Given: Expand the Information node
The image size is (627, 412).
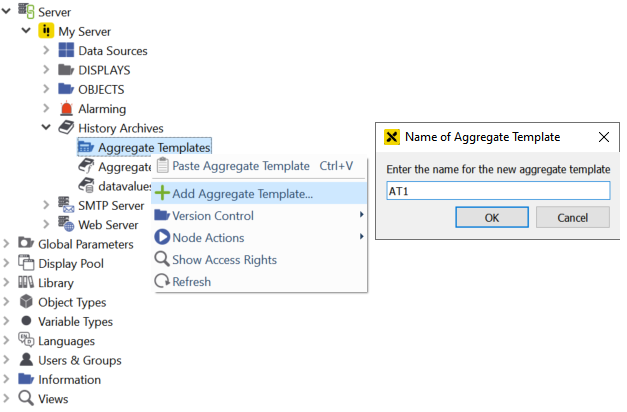Looking at the screenshot, I should pyautogui.click(x=6, y=379).
